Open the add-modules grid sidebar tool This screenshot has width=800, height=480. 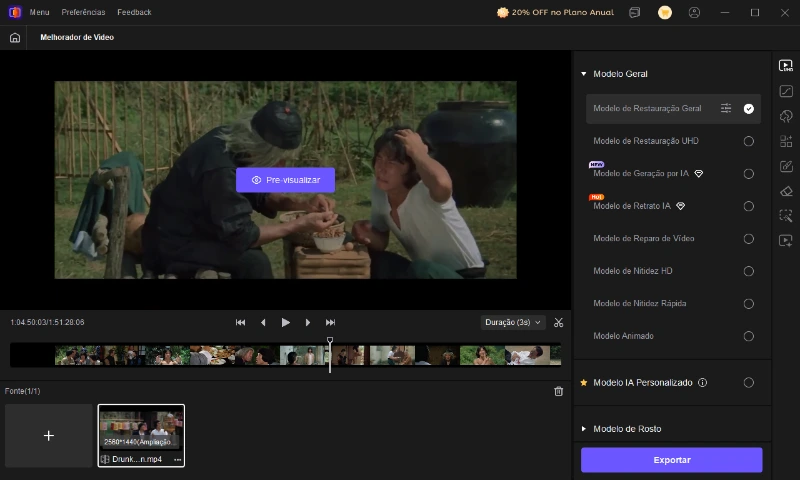point(786,141)
